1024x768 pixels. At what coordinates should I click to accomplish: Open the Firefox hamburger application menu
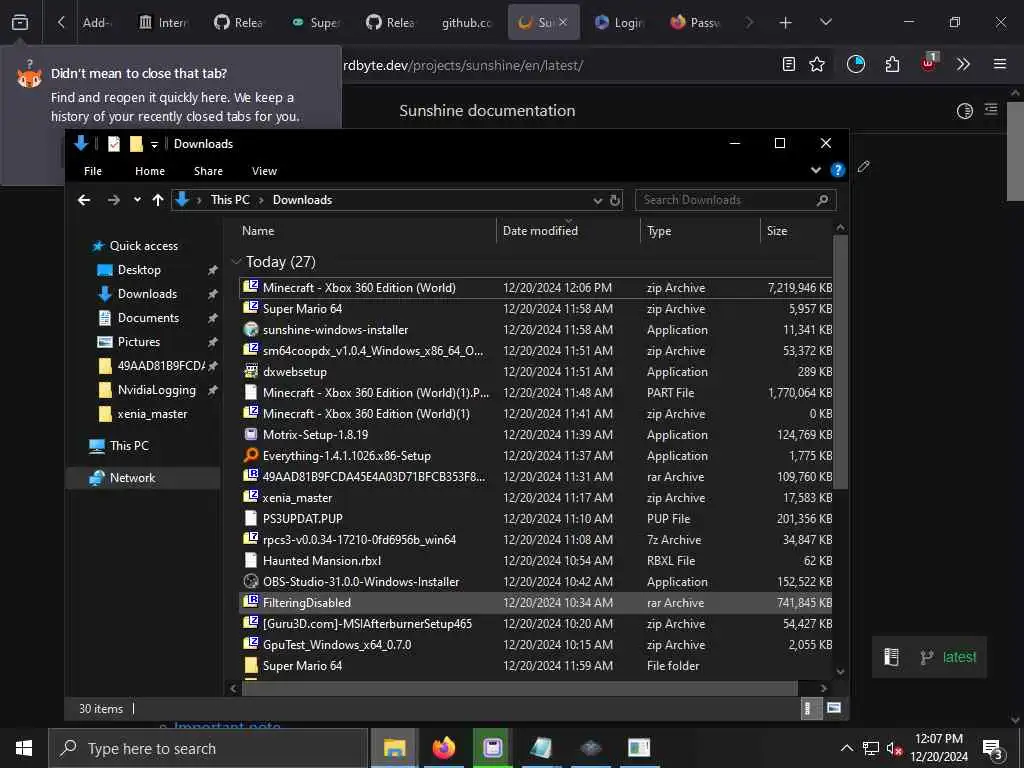[999, 64]
